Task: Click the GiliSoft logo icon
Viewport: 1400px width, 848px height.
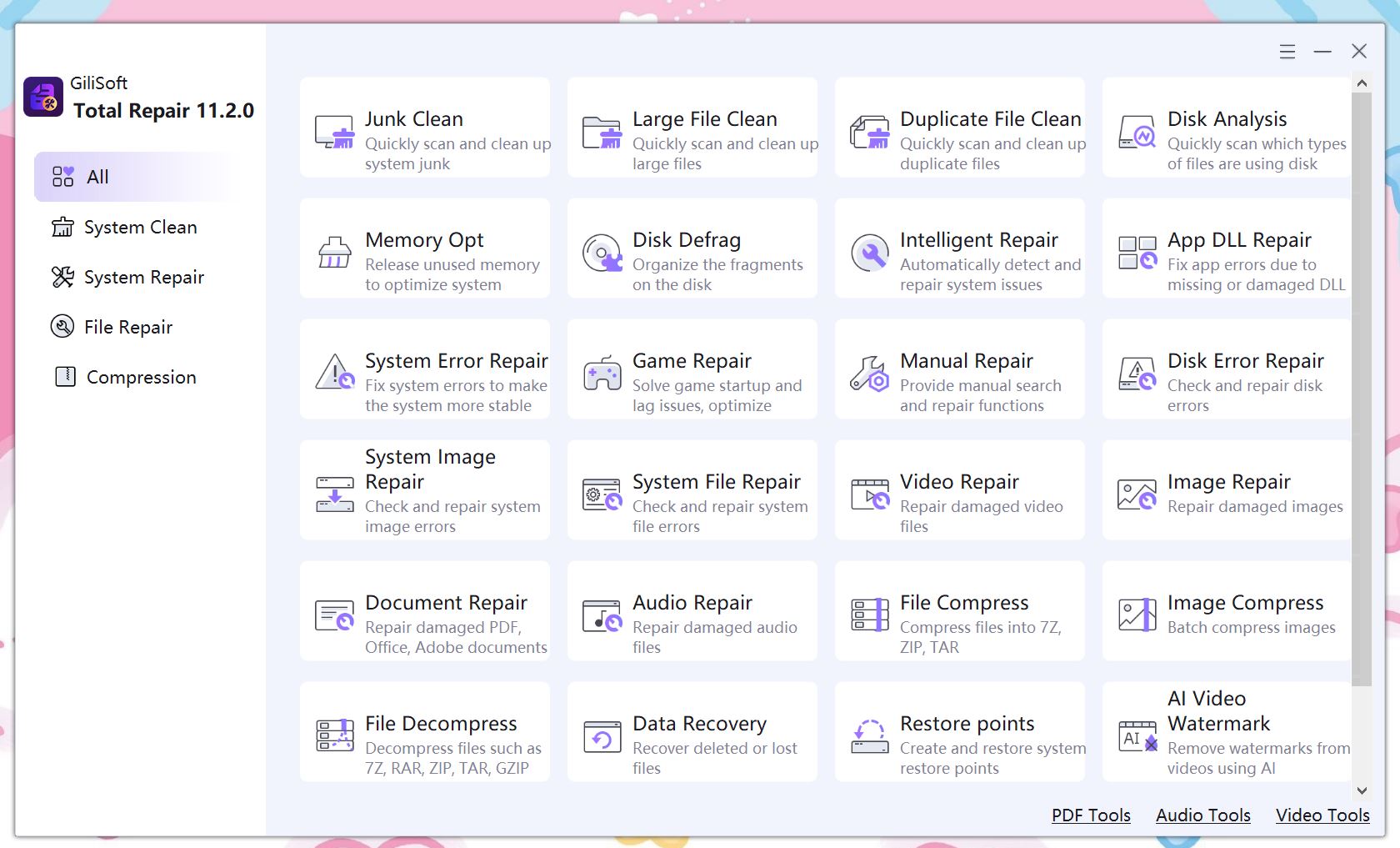Action: point(42,97)
